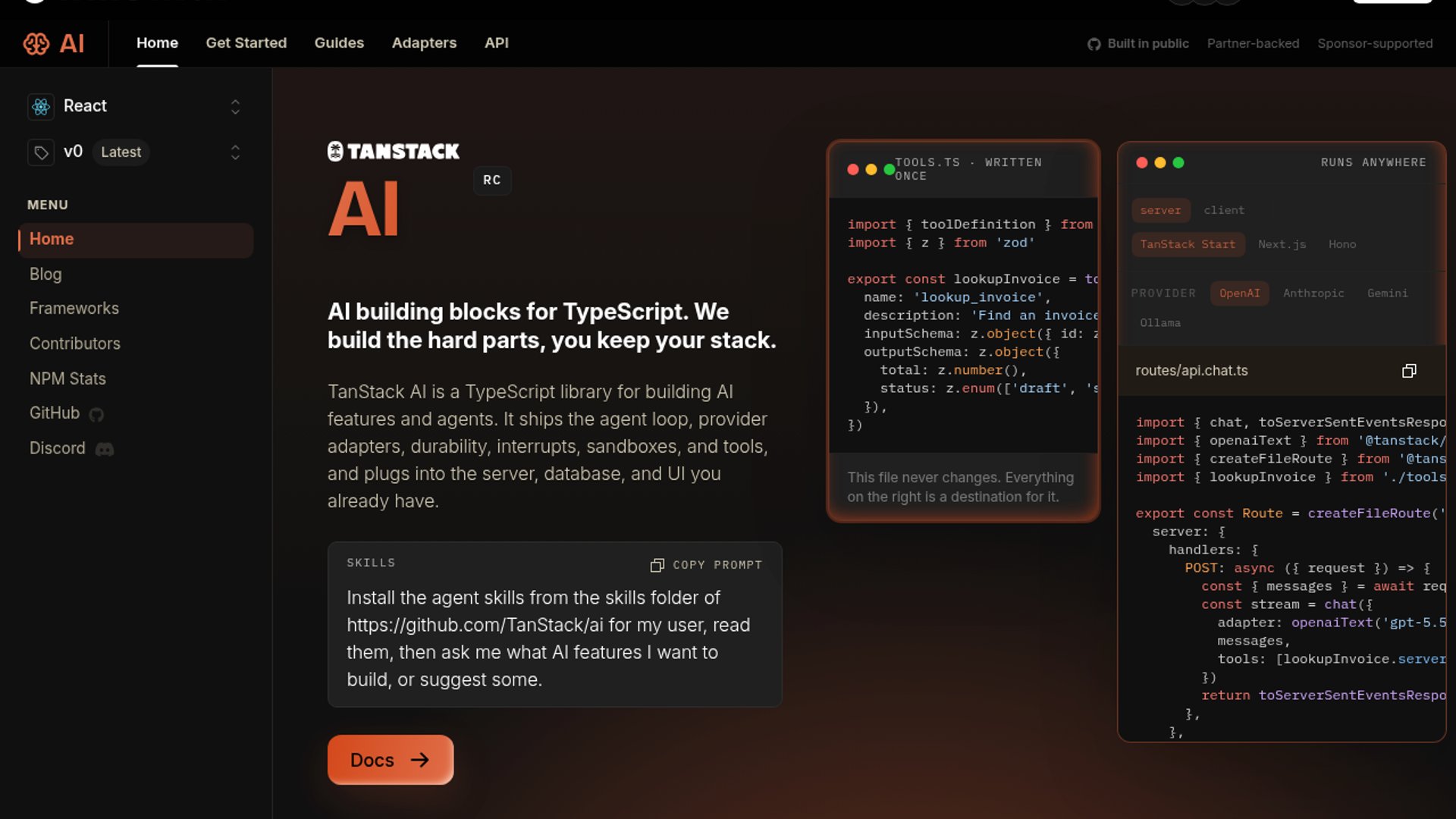This screenshot has width=1456, height=819.
Task: Click the React framework atom icon
Action: point(41,106)
